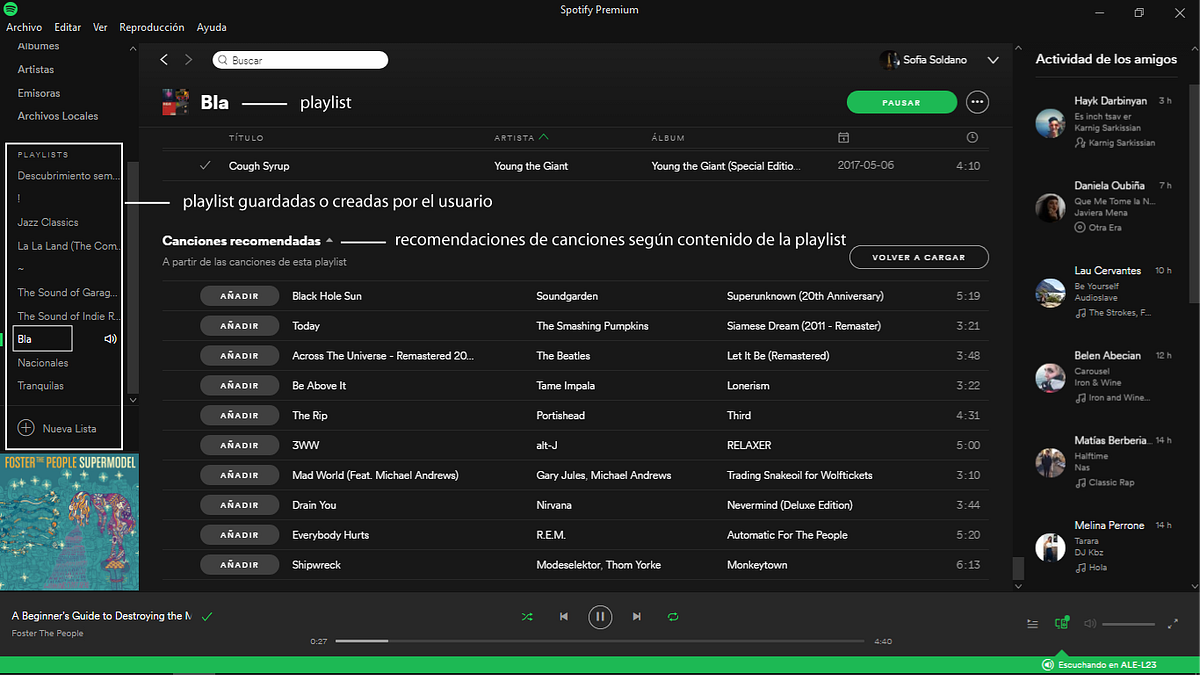Mute the volume speaker icon
The image size is (1200, 675).
click(1090, 624)
